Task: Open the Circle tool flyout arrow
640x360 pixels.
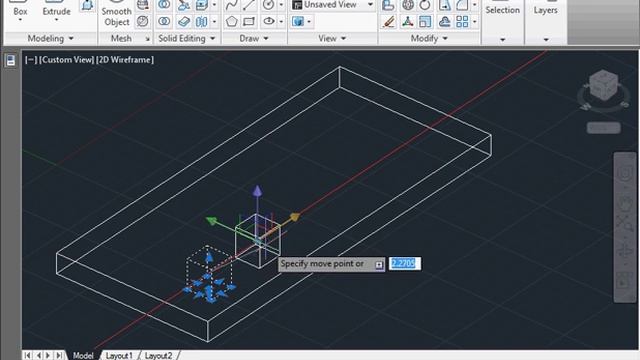Action: click(281, 5)
